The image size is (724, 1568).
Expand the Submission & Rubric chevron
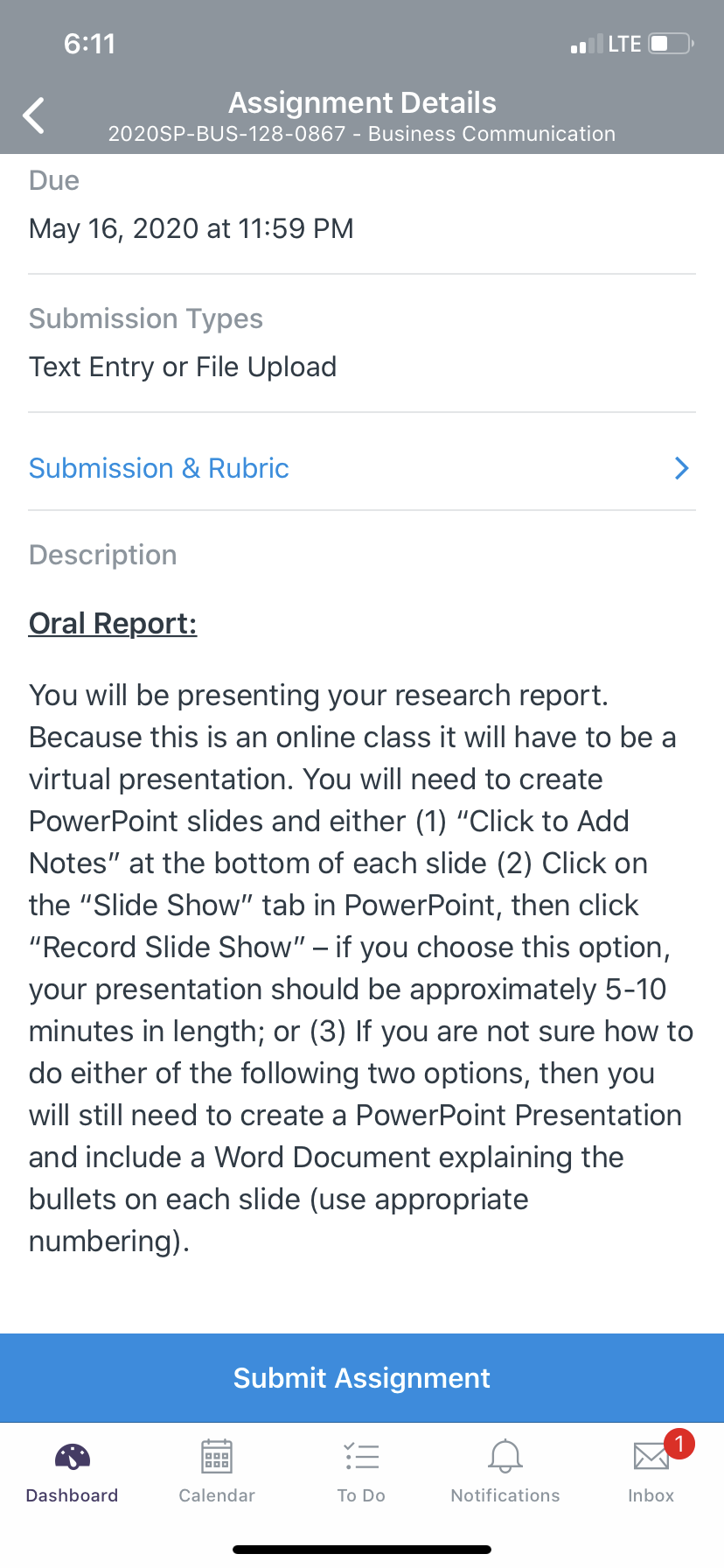coord(682,469)
